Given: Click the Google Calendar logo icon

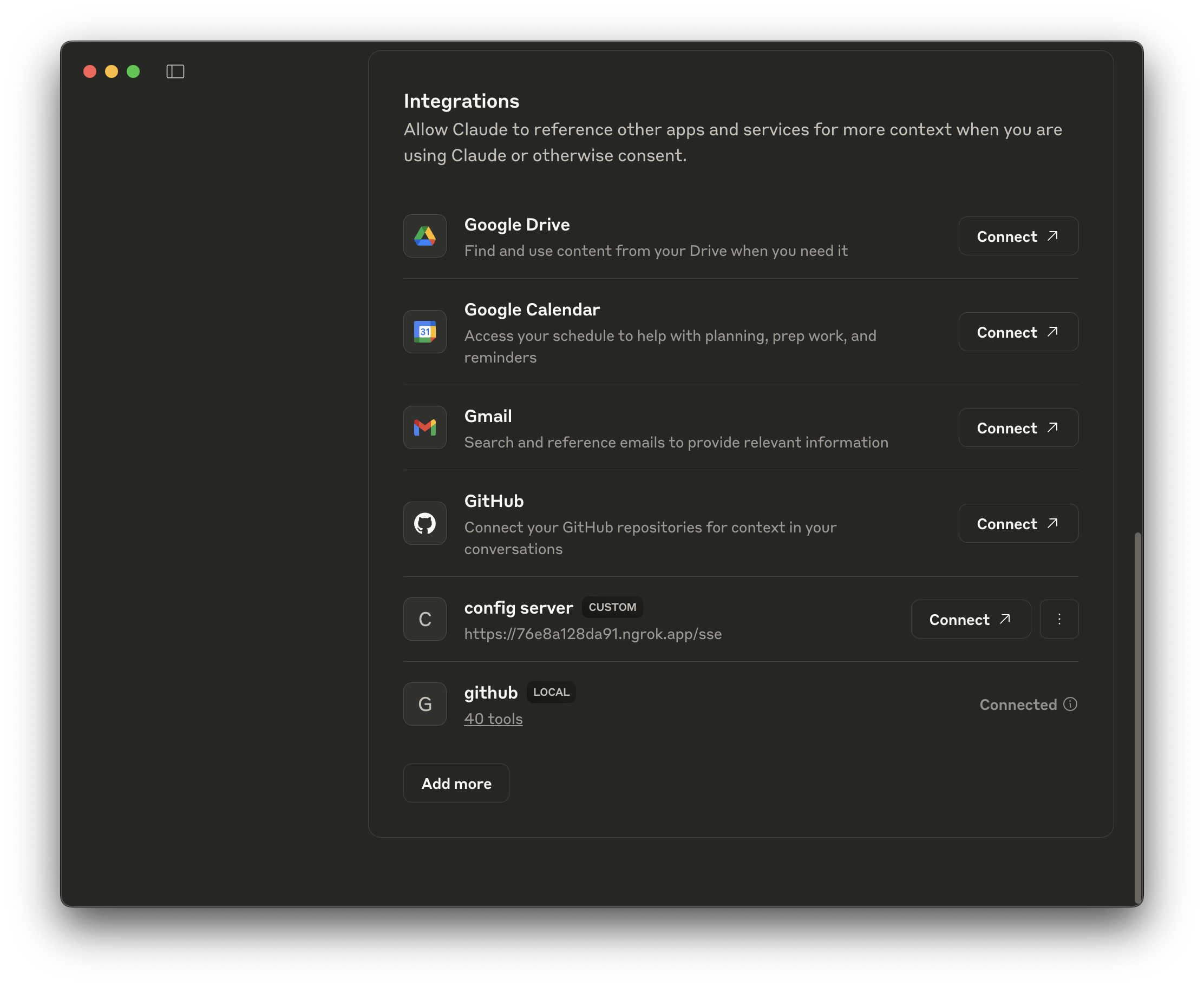Looking at the screenshot, I should (425, 332).
